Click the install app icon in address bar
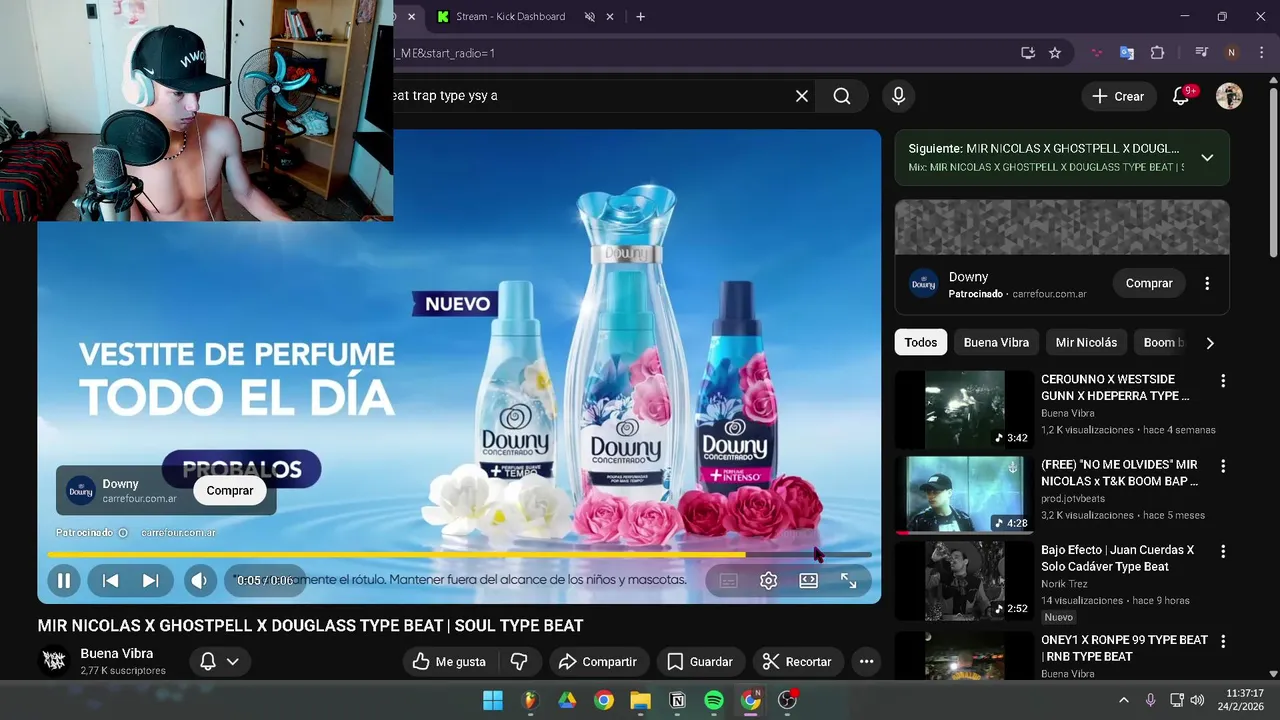Image resolution: width=1280 pixels, height=720 pixels. tap(1028, 53)
